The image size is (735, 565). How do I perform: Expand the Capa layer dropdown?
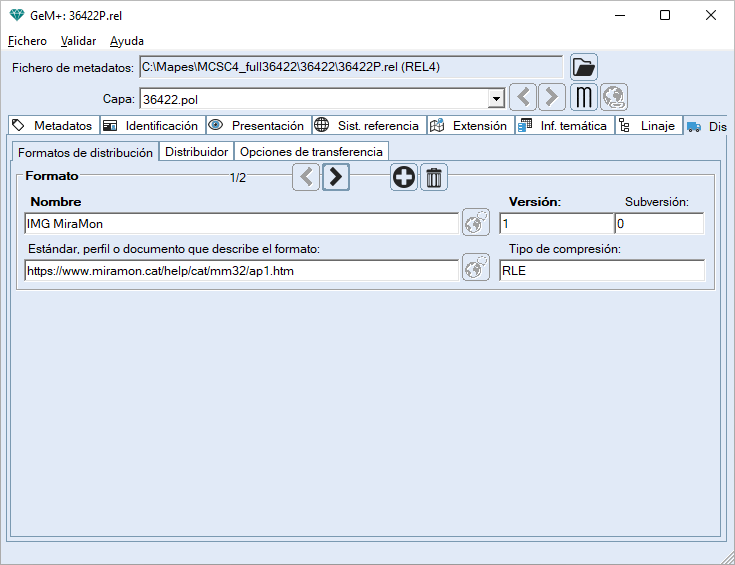point(495,99)
